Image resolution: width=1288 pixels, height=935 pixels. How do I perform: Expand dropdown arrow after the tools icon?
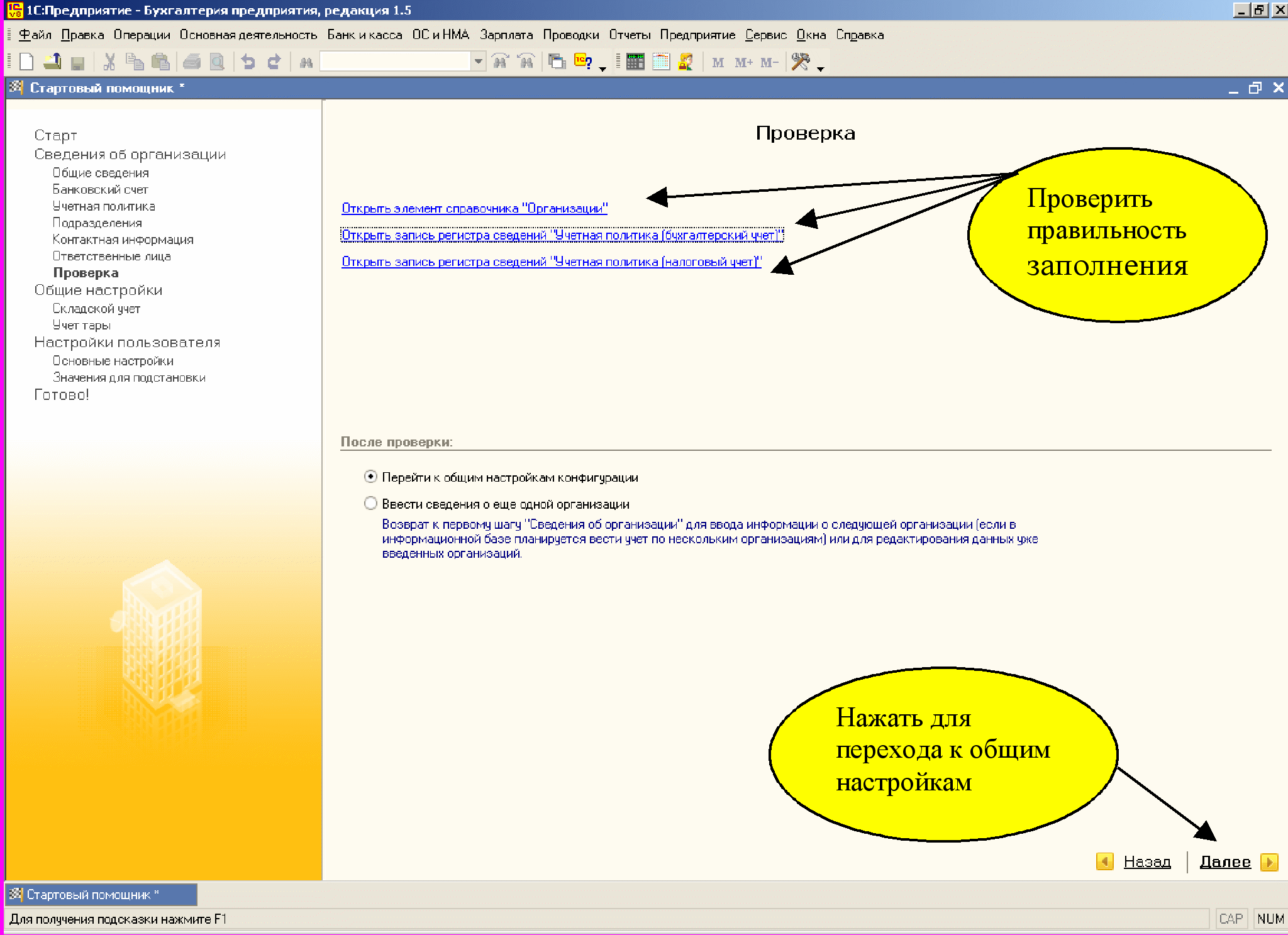coord(821,68)
